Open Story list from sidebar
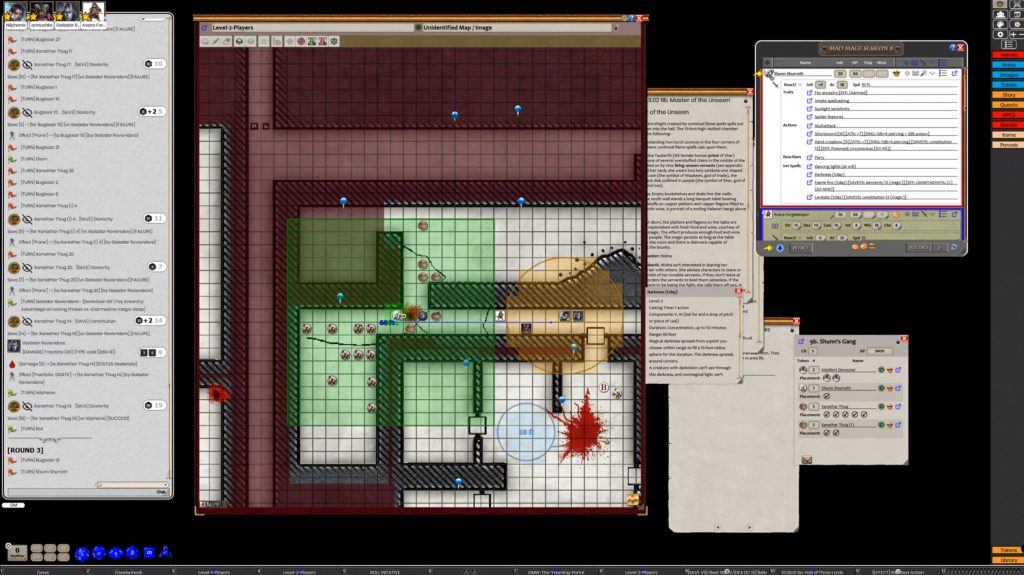This screenshot has height=575, width=1024. coord(1008,95)
